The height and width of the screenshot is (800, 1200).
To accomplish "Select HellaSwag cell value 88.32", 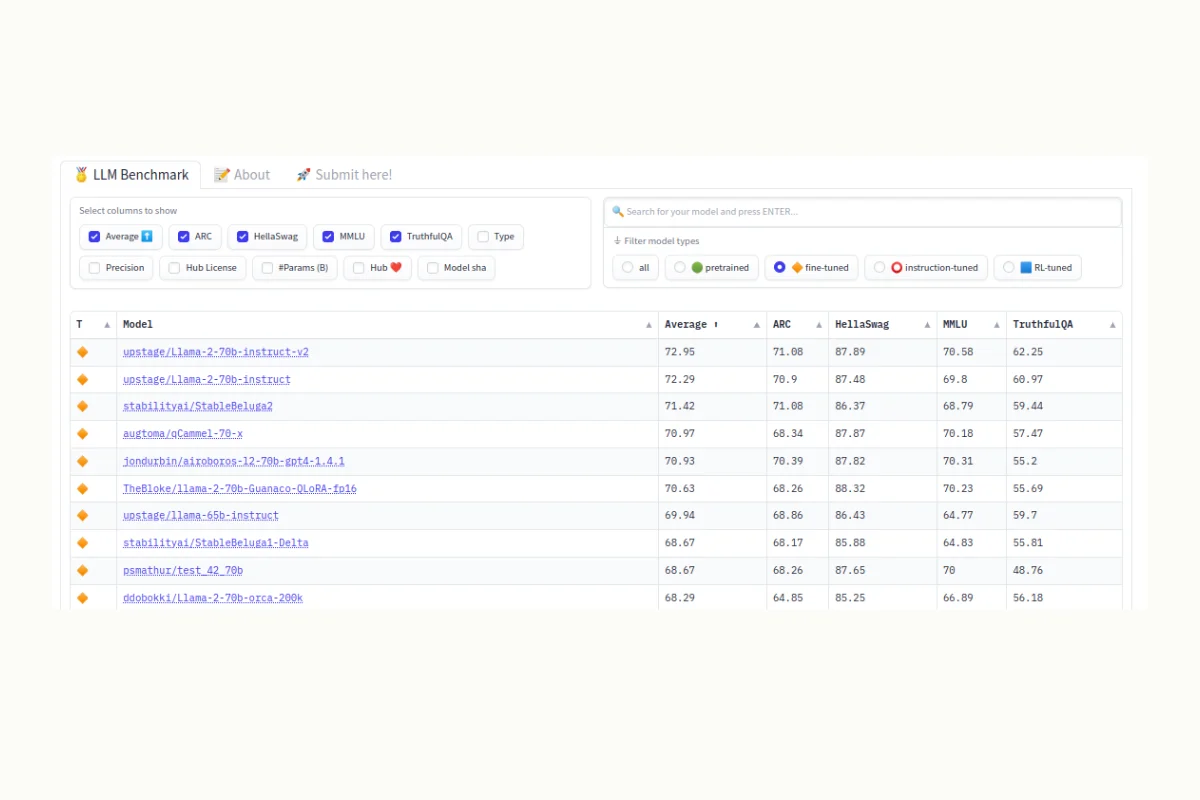I will (x=850, y=489).
